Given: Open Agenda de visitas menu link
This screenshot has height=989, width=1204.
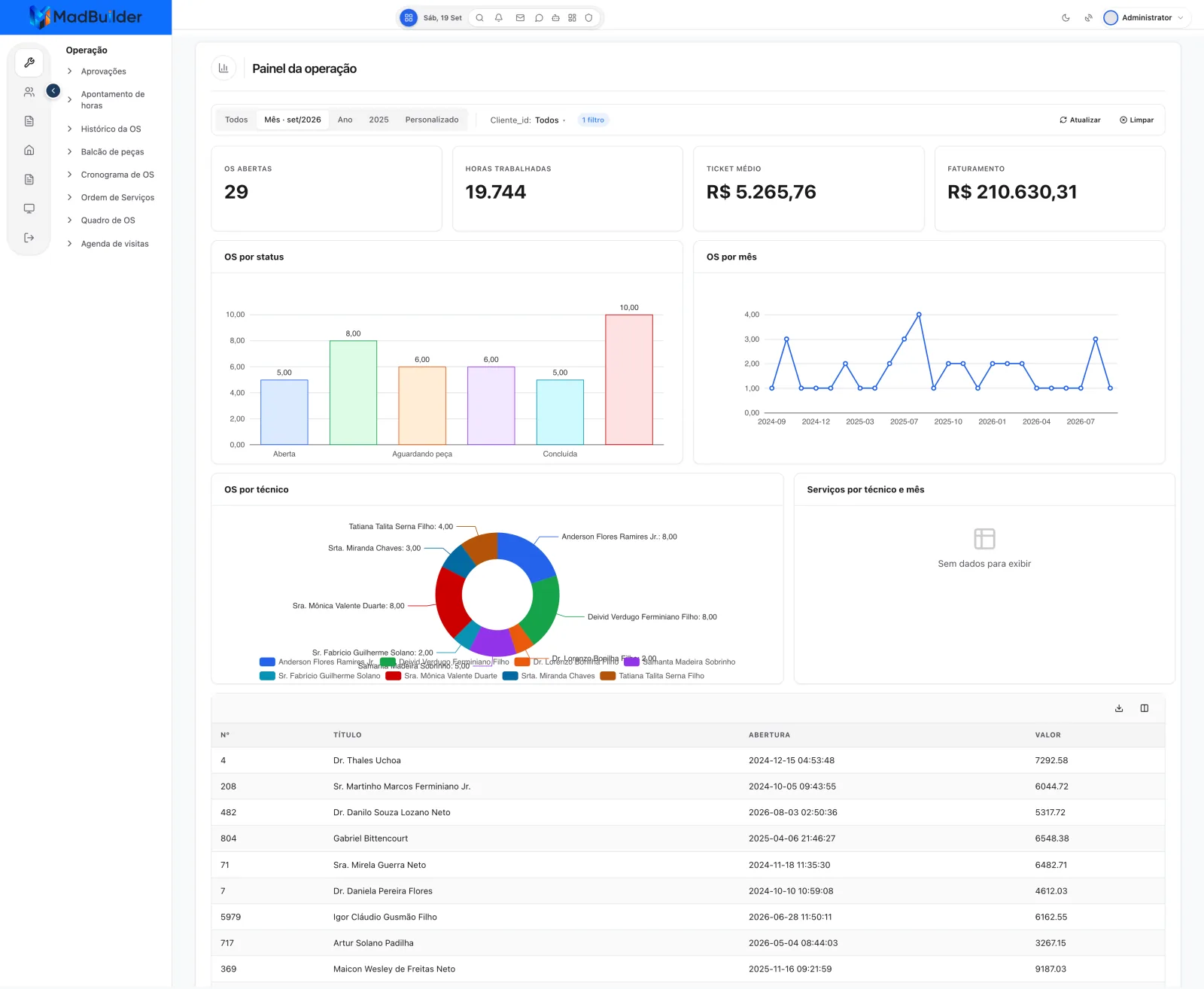Looking at the screenshot, I should tap(114, 244).
